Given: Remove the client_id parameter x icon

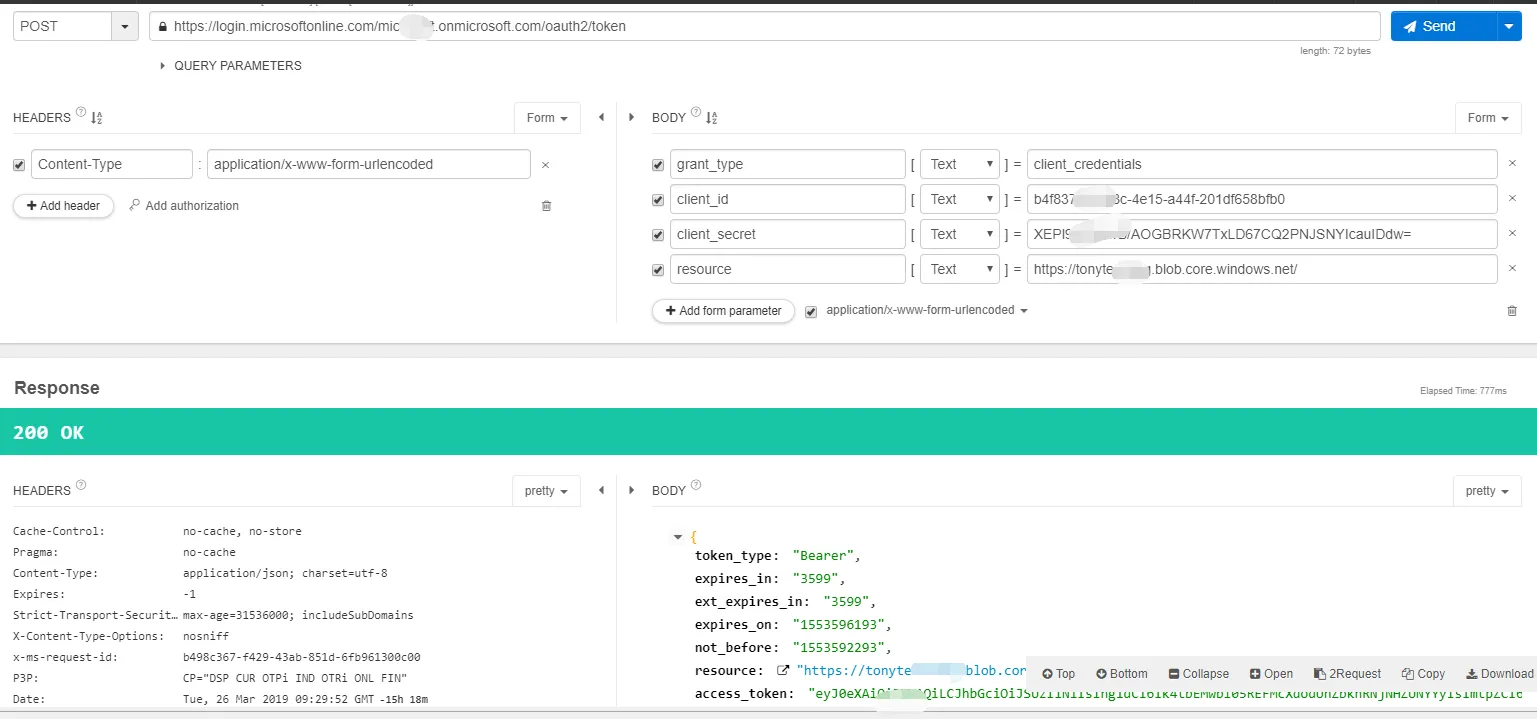Looking at the screenshot, I should [x=1512, y=199].
